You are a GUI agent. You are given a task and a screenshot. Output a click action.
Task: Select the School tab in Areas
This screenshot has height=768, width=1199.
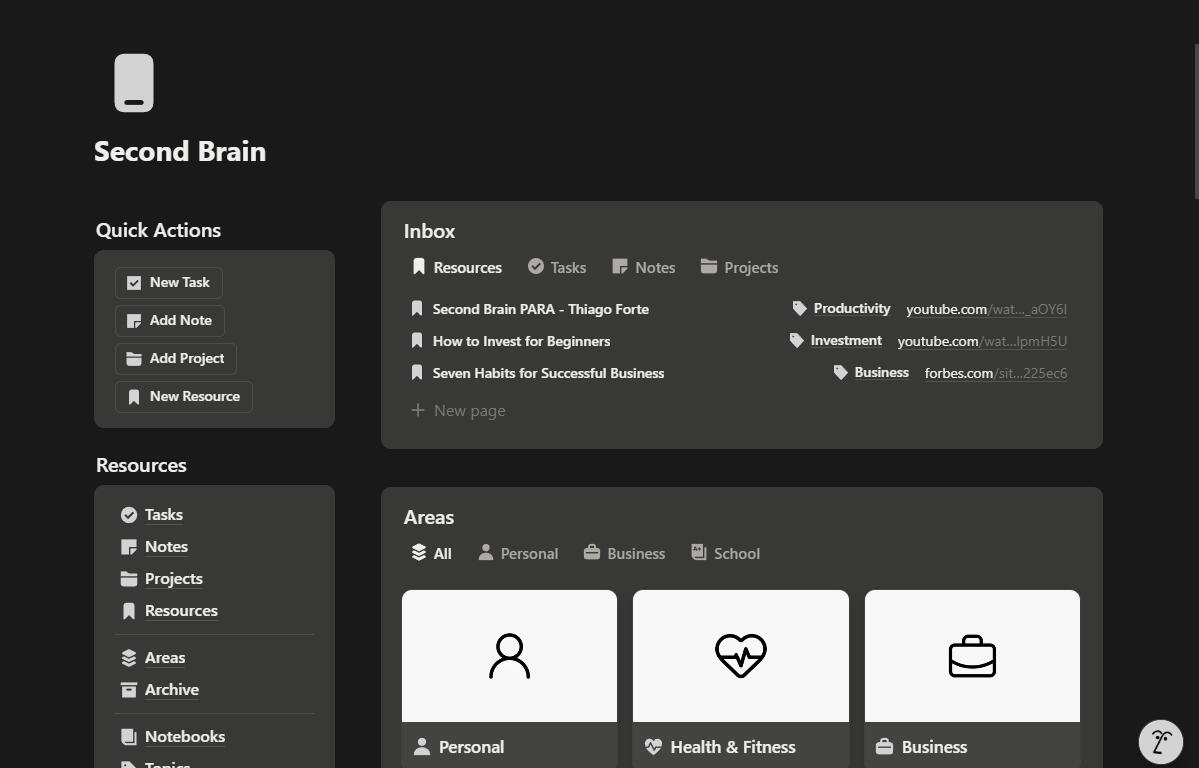726,554
